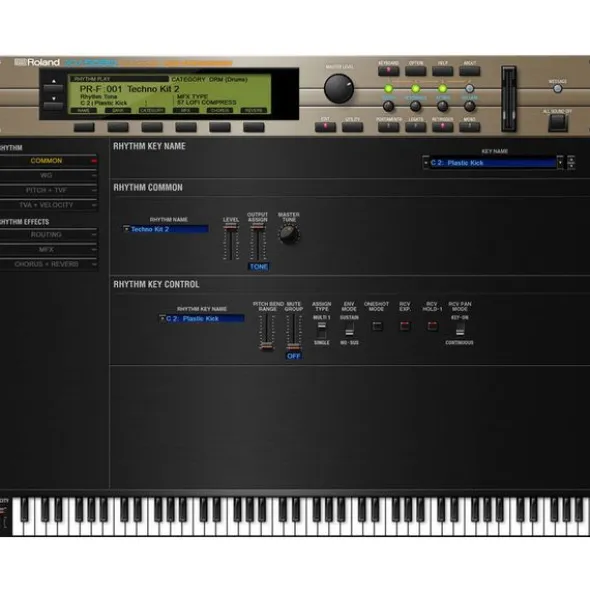590x591 pixels.
Task: Click the green LED below the HELP button
Action: (x=443, y=89)
